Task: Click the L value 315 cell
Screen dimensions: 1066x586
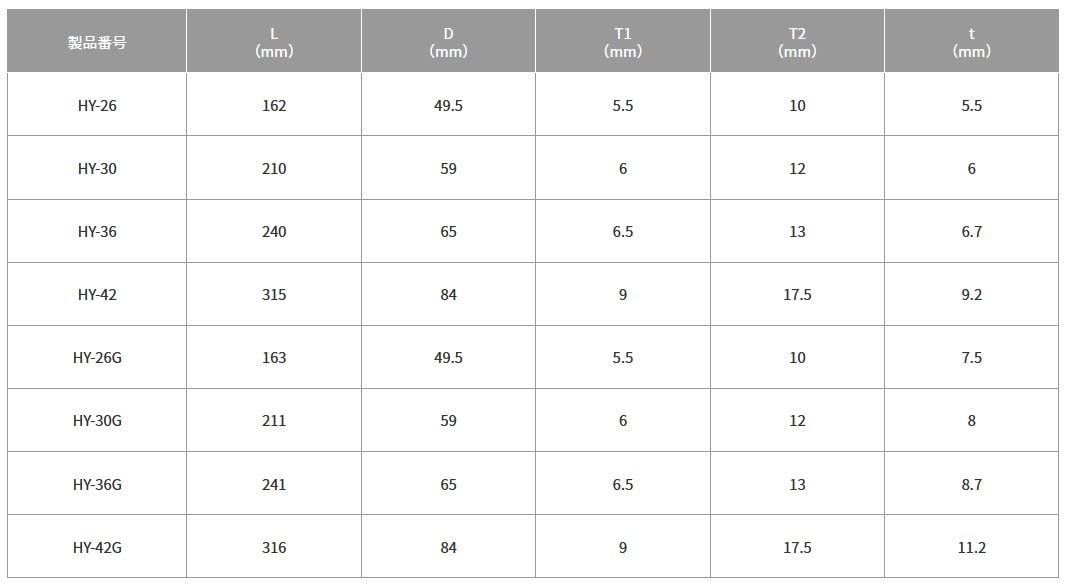Action: [x=274, y=294]
